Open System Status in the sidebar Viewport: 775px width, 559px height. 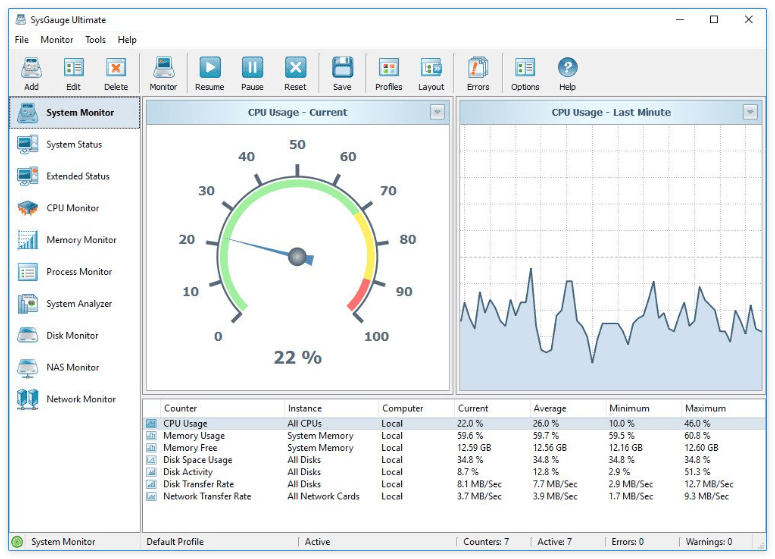[x=75, y=144]
